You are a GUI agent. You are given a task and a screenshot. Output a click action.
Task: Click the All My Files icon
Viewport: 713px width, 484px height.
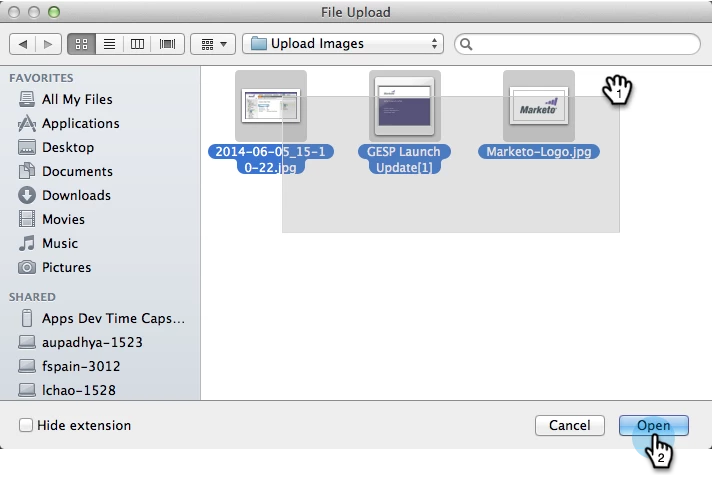(27, 99)
